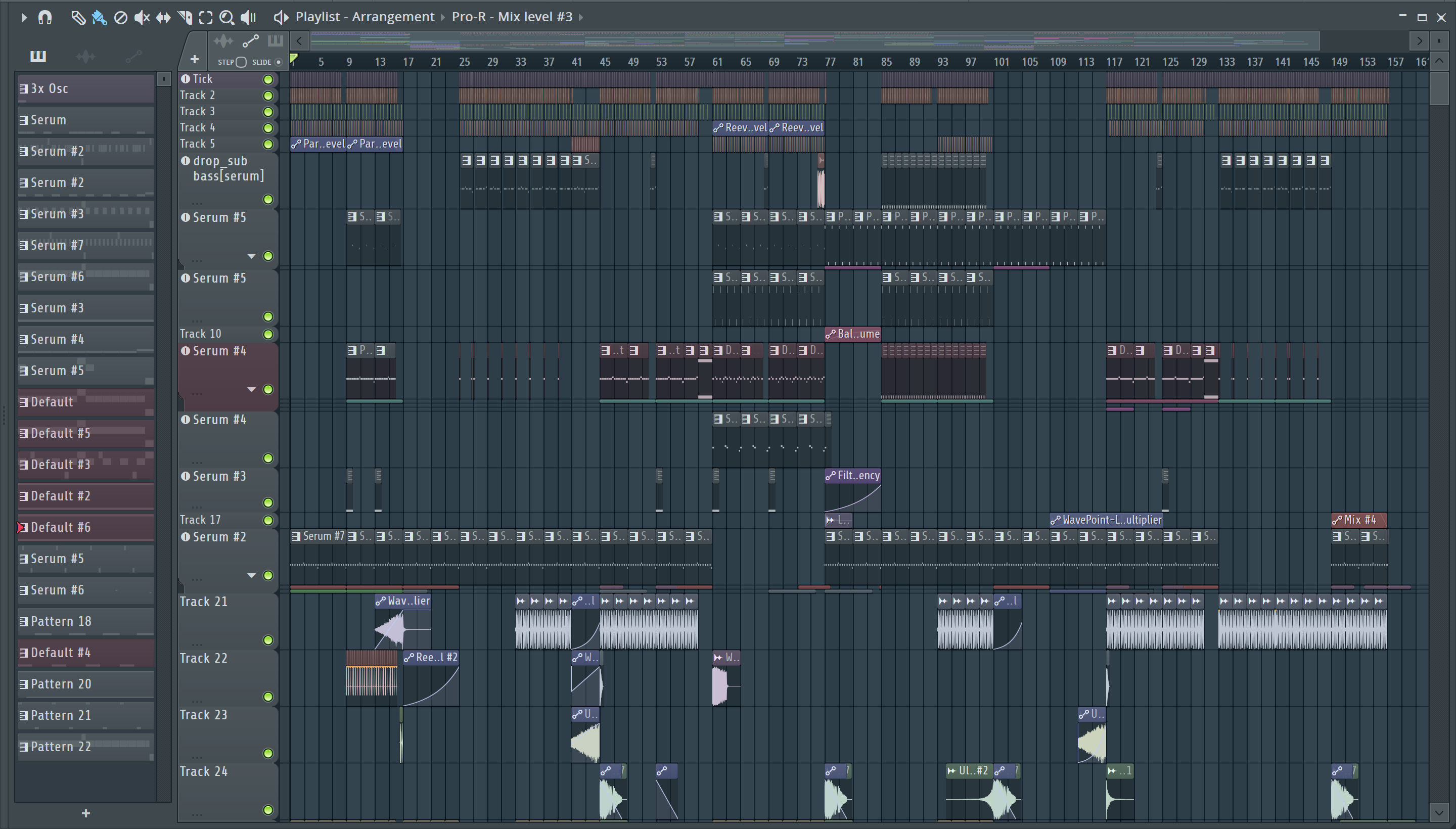Select the Paint brush tool
The height and width of the screenshot is (829, 1456).
(99, 18)
